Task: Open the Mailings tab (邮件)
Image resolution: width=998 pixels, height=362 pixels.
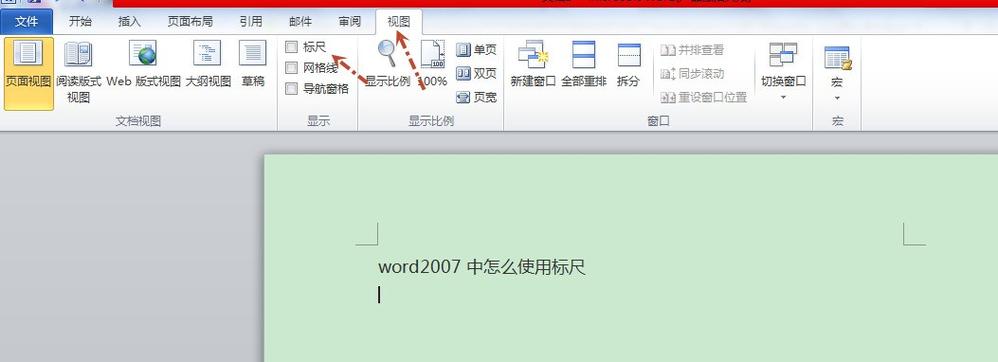Action: coord(300,22)
